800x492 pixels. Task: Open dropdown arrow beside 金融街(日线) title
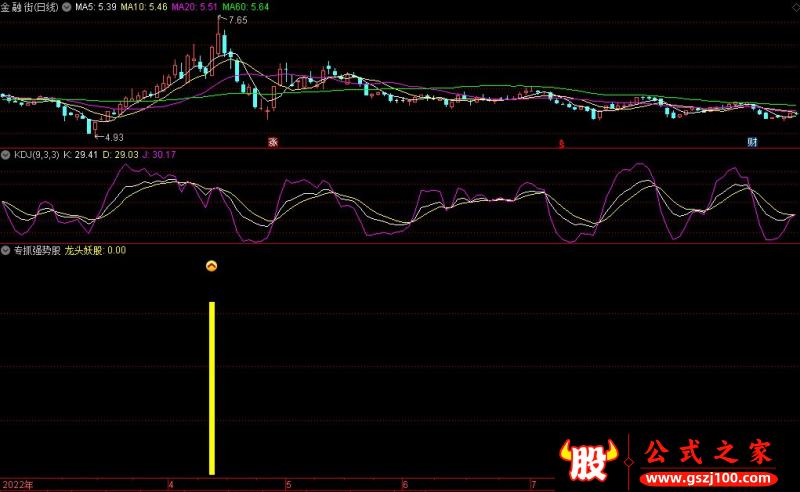(67, 7)
